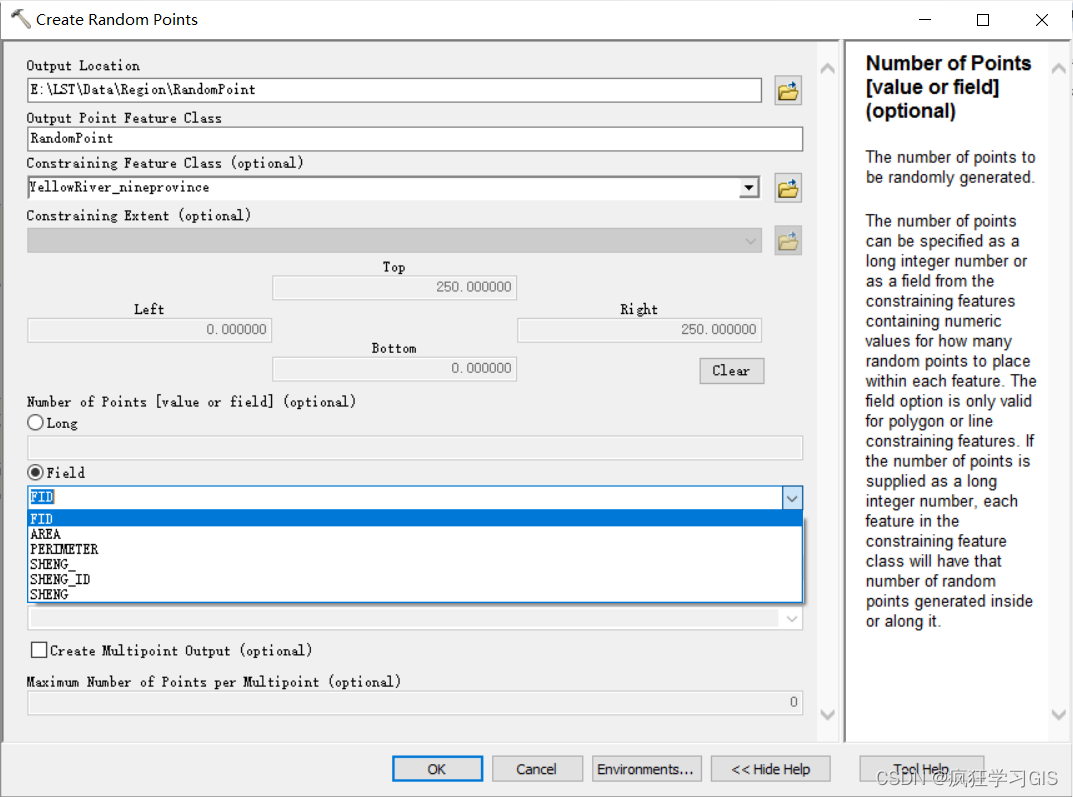Click Hide Help button
Image resolution: width=1073 pixels, height=797 pixels.
point(771,769)
